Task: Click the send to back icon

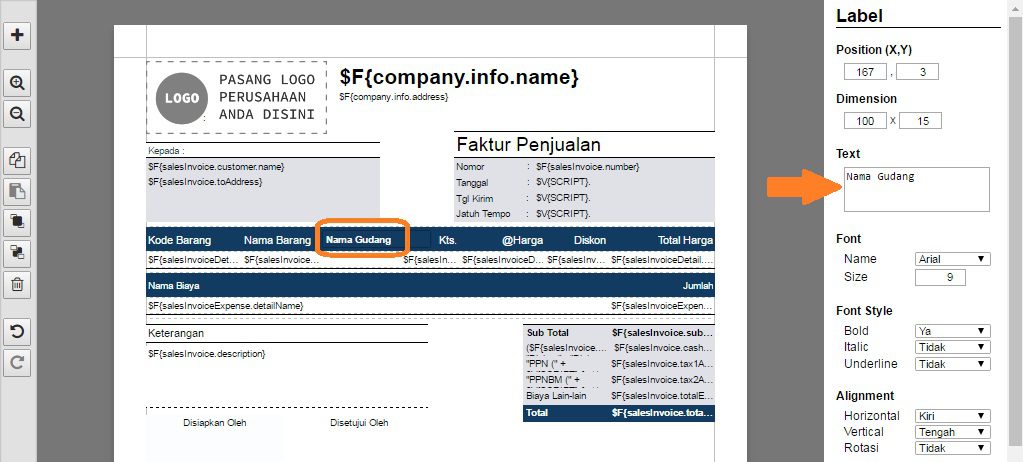Action: [17, 253]
